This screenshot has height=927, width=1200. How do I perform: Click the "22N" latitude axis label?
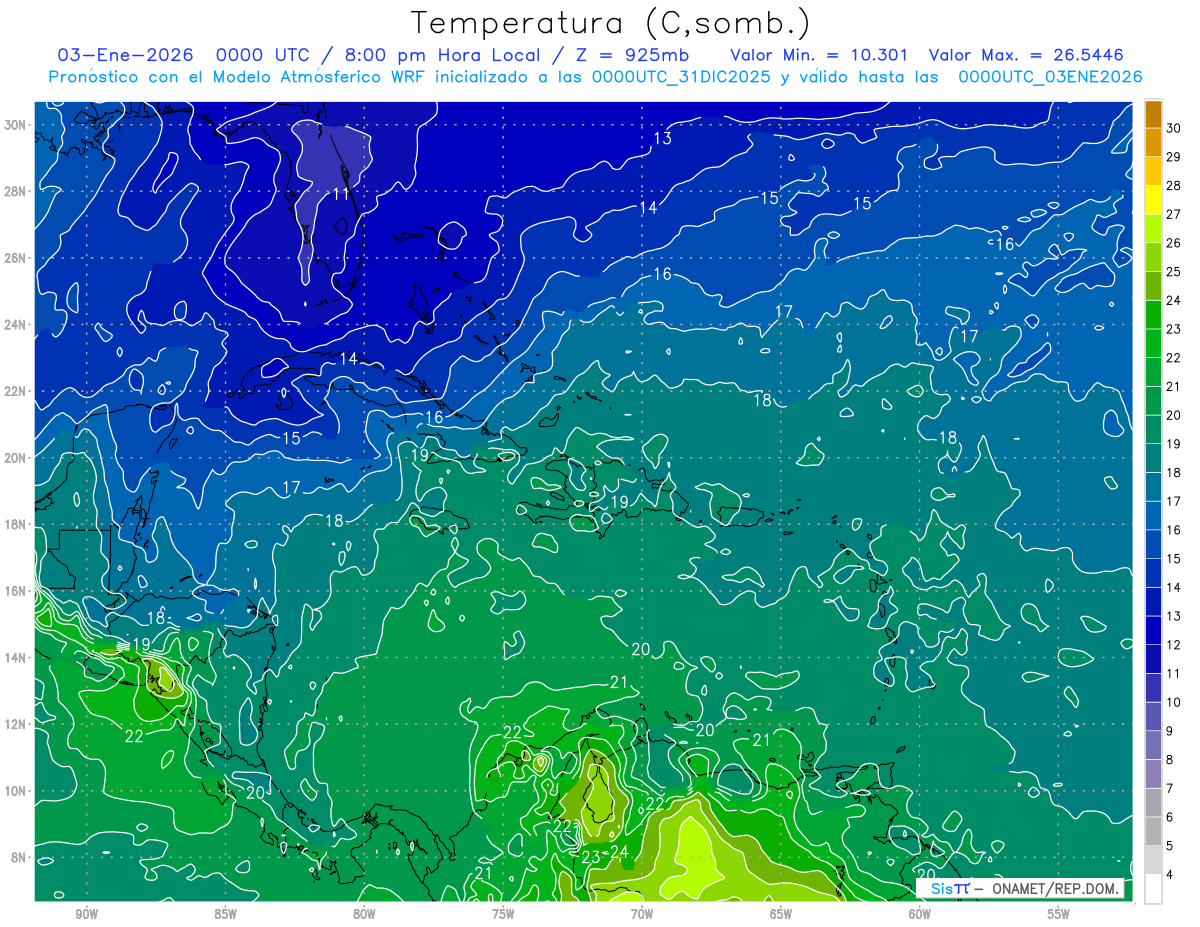[x=17, y=391]
